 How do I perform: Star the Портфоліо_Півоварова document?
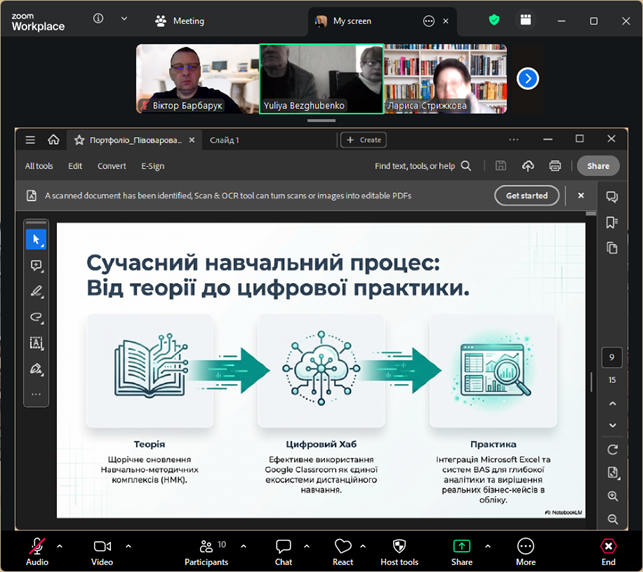[79, 140]
